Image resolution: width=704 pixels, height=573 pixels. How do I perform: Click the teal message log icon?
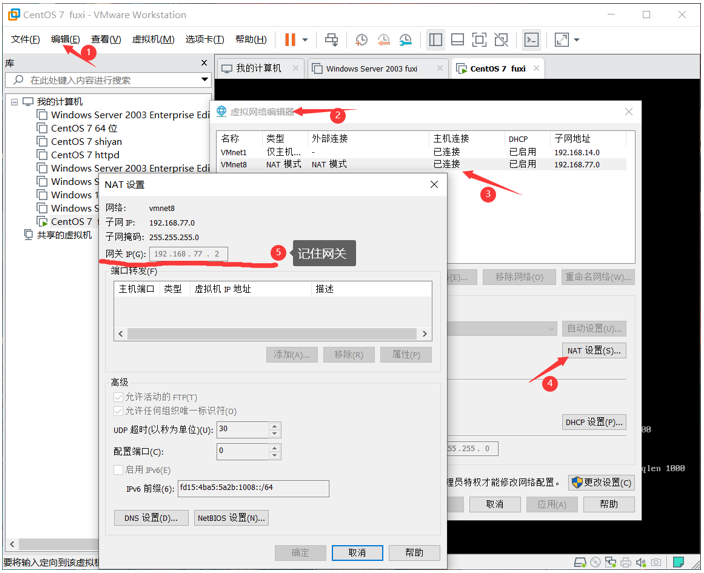[678, 562]
